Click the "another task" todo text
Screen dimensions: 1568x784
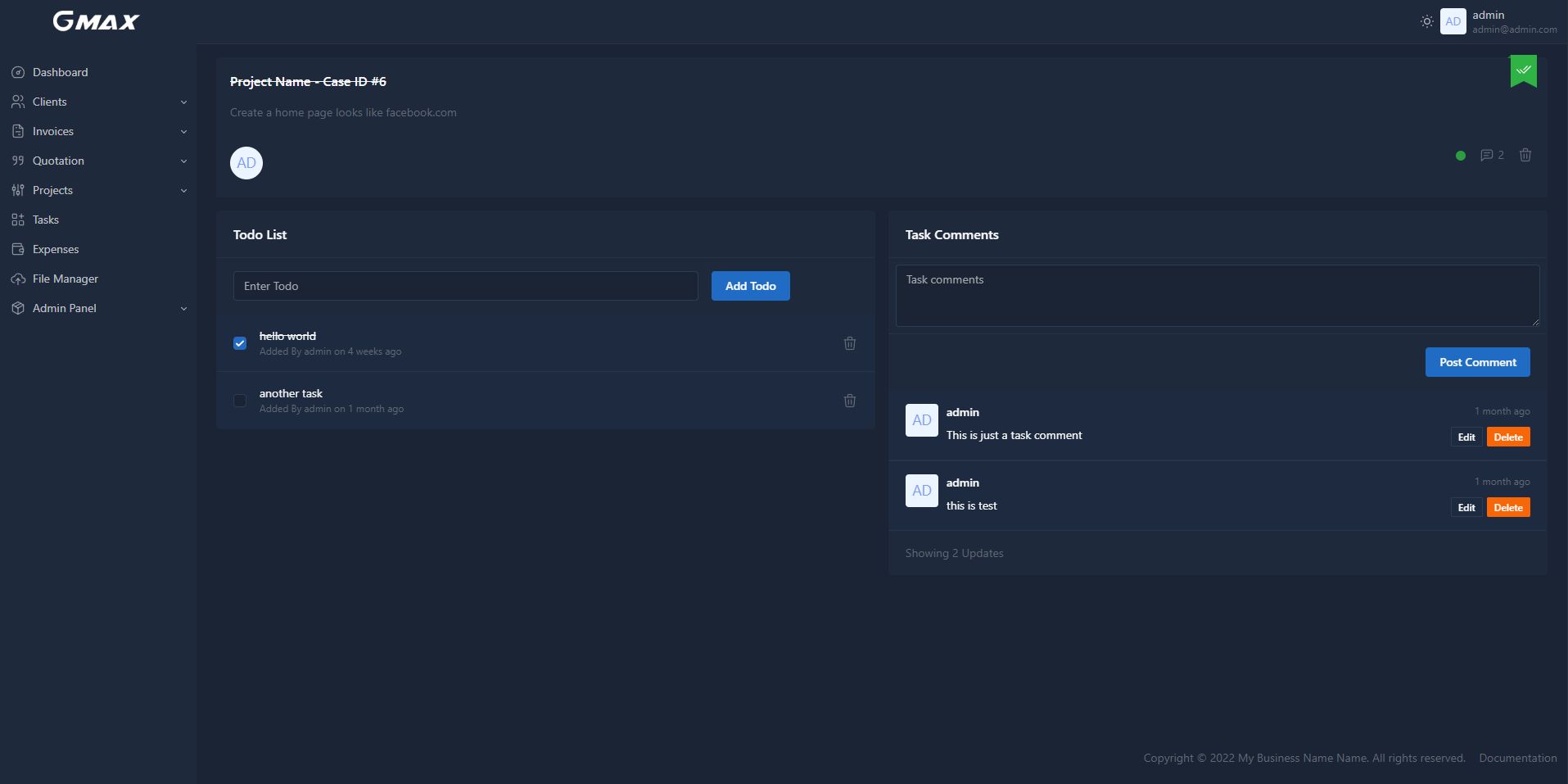291,393
